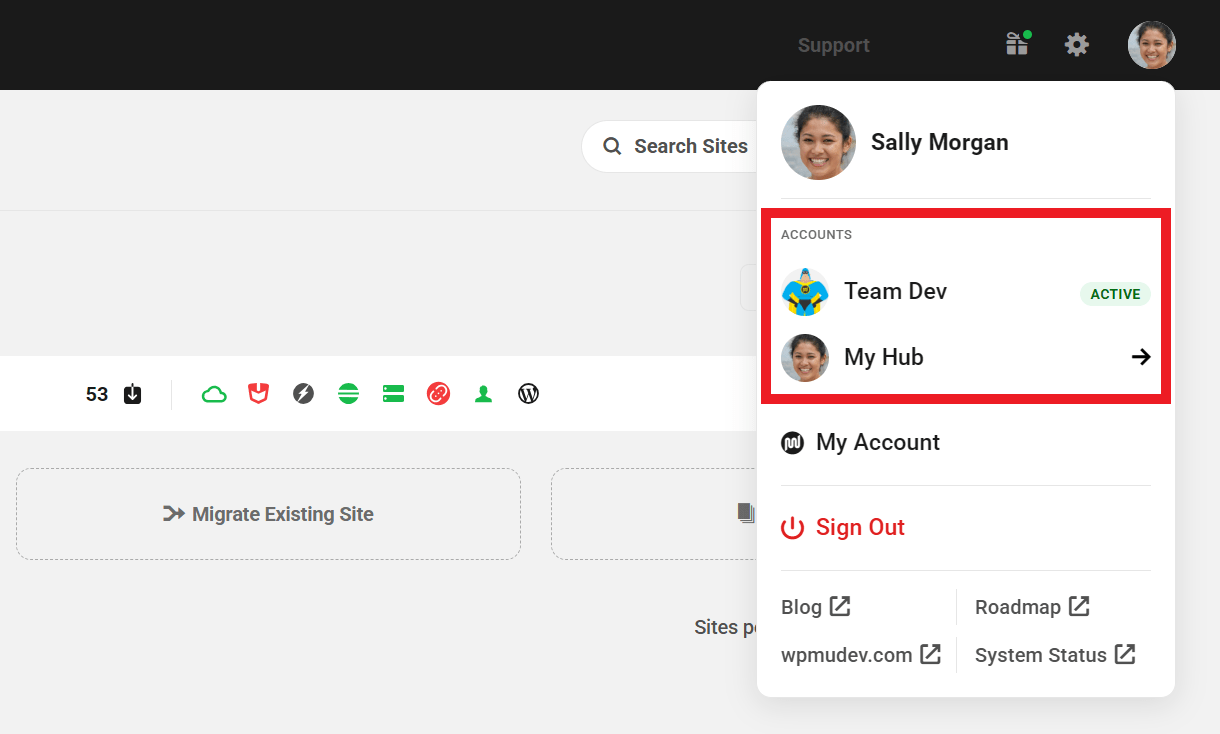This screenshot has width=1220, height=734.
Task: Open the red Defender shield icon
Action: [x=258, y=394]
